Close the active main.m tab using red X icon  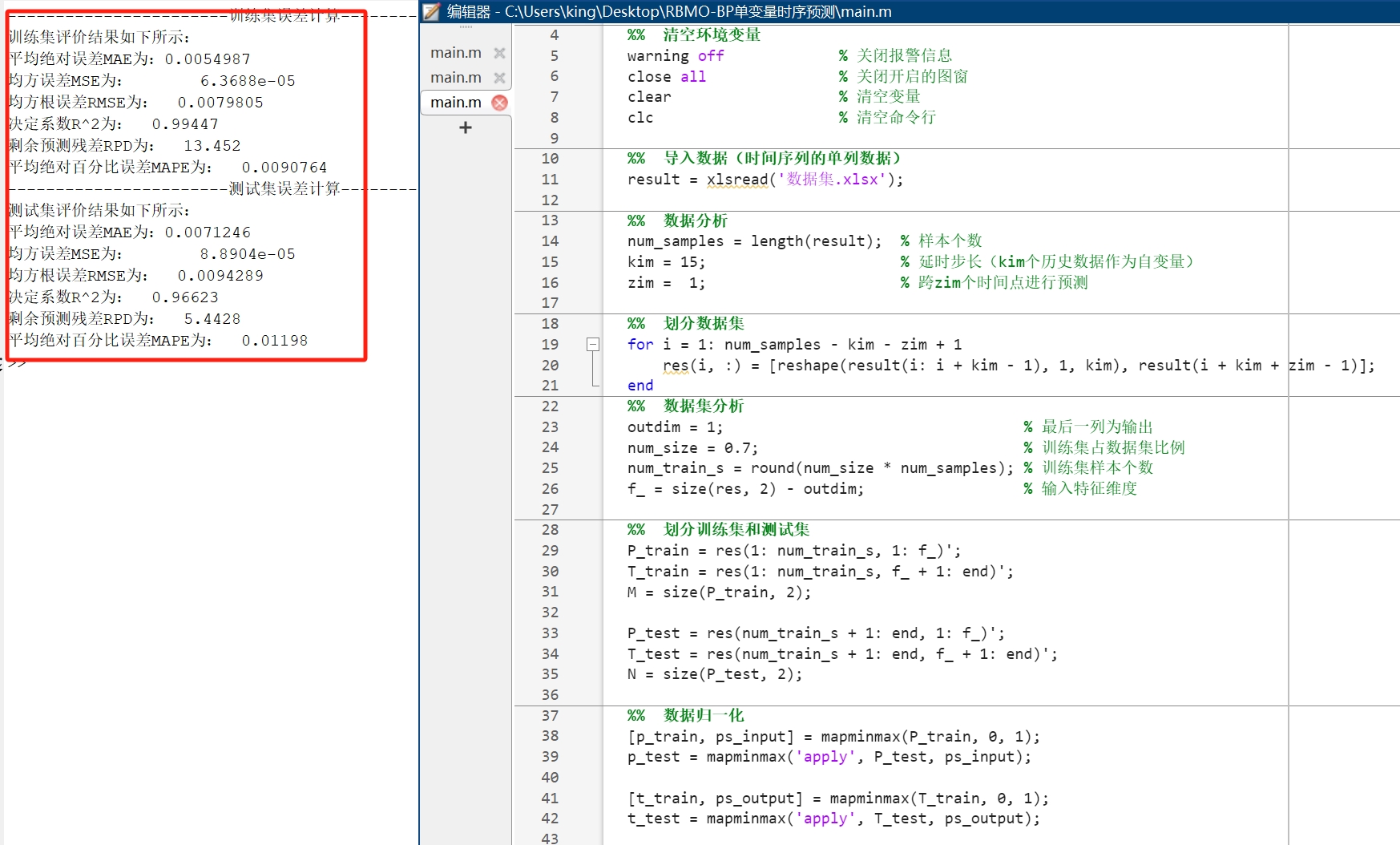click(499, 103)
